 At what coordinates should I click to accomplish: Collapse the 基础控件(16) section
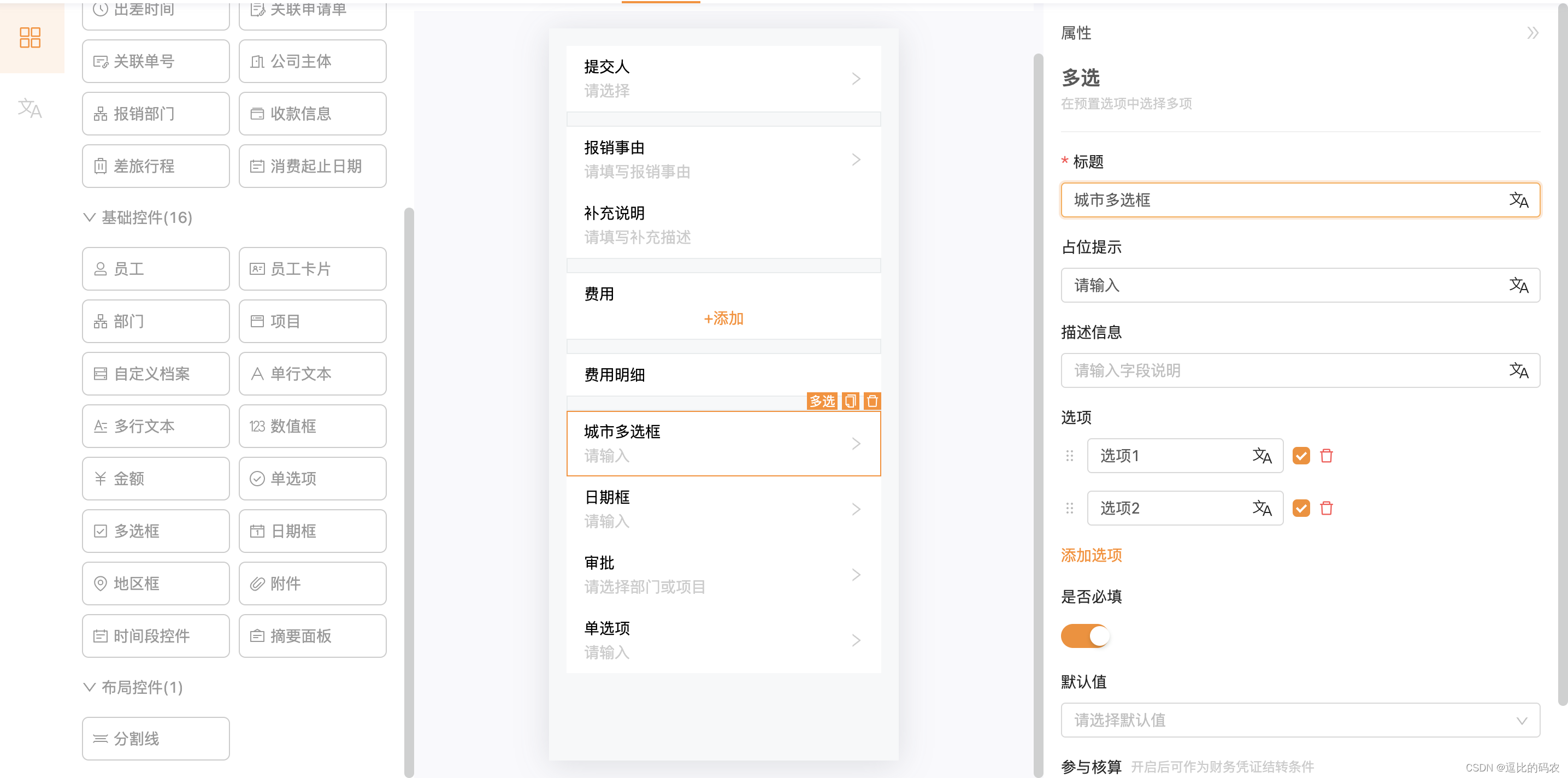(90, 217)
